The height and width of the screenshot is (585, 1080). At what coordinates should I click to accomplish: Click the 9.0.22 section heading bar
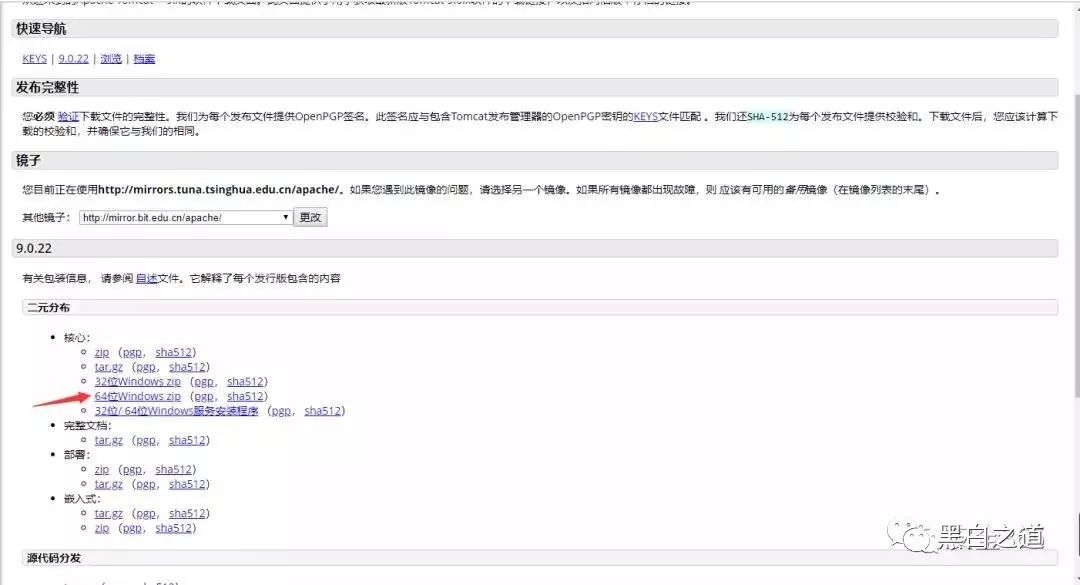(534, 248)
